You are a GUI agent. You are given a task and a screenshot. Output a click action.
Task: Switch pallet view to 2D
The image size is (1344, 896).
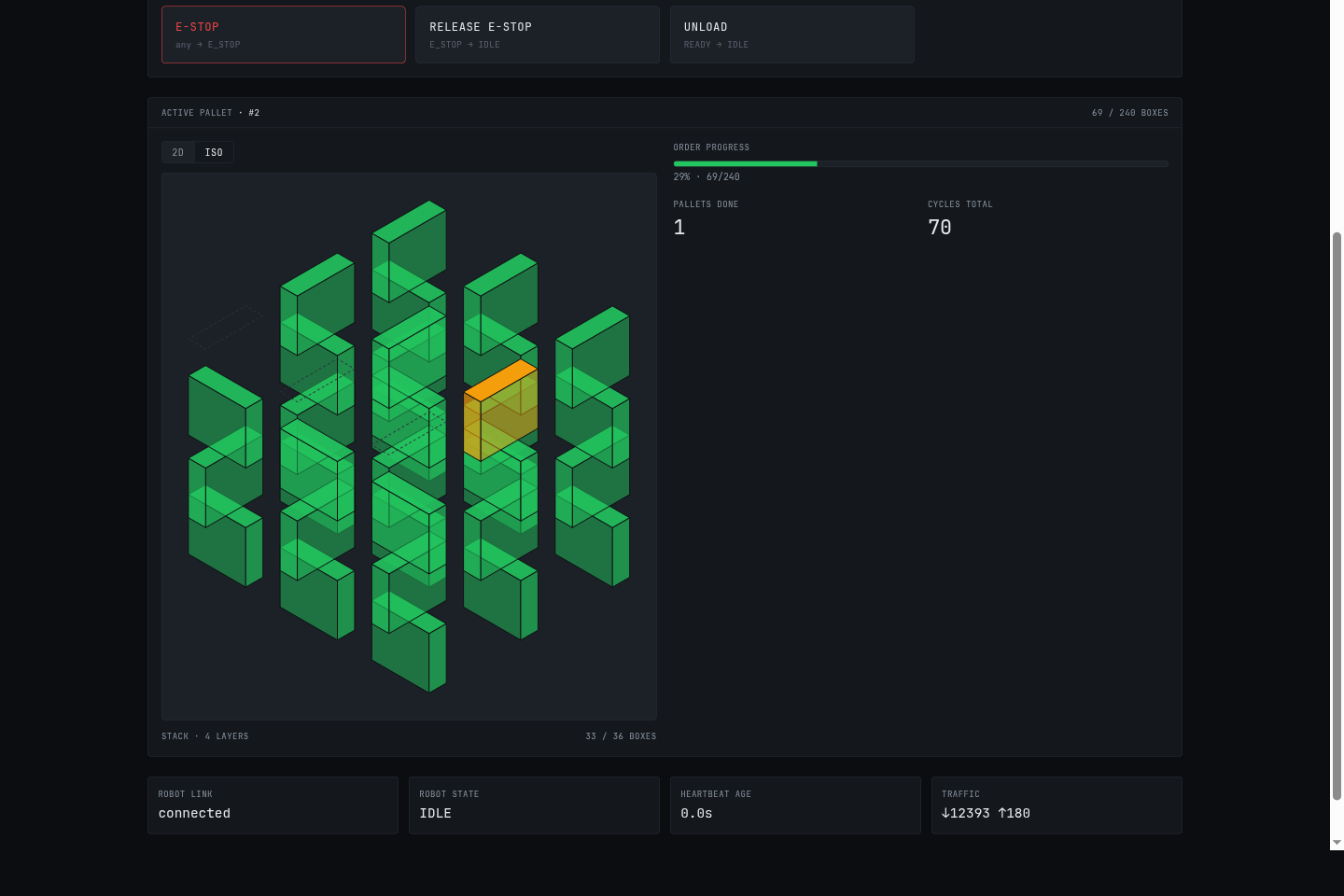pos(178,152)
